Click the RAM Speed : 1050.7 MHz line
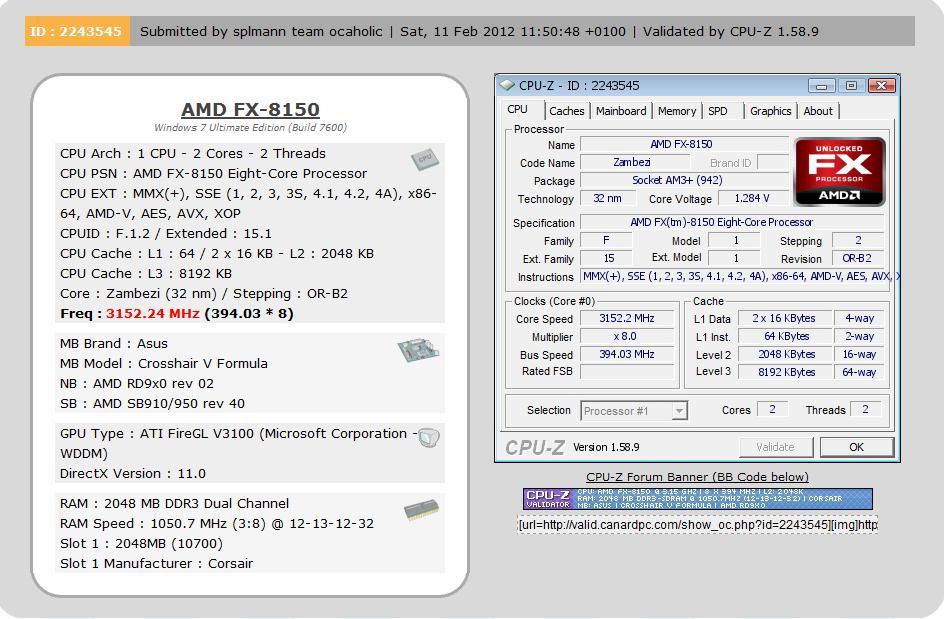Image resolution: width=944 pixels, height=619 pixels. pyautogui.click(x=217, y=524)
